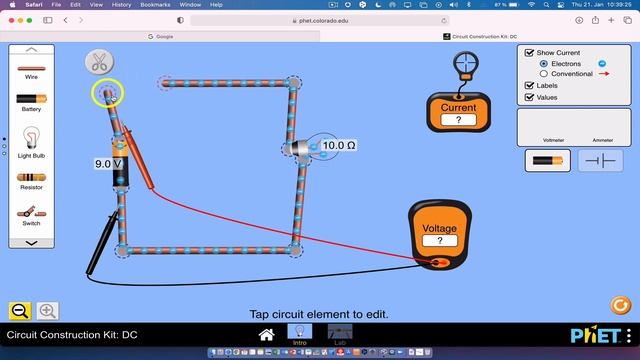
Task: Select the 9.0 V battery in the circuit
Action: pyautogui.click(x=120, y=163)
